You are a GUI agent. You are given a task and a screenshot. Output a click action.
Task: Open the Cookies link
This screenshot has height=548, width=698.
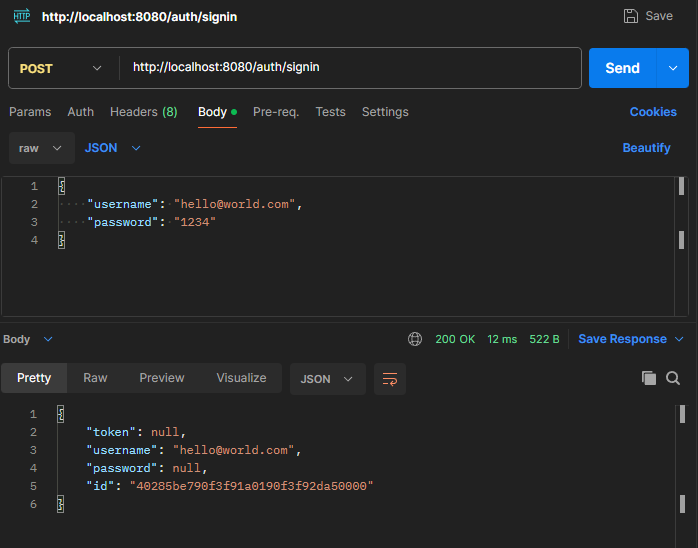coord(653,112)
